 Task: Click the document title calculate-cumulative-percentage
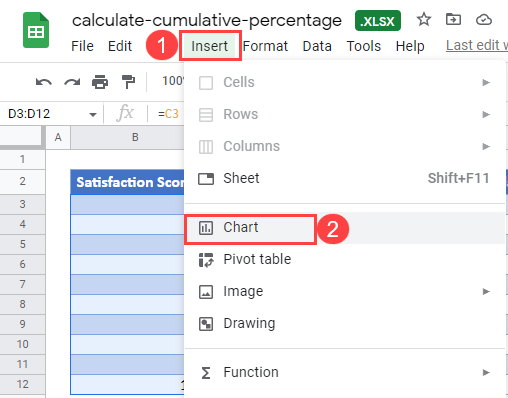[x=207, y=21]
